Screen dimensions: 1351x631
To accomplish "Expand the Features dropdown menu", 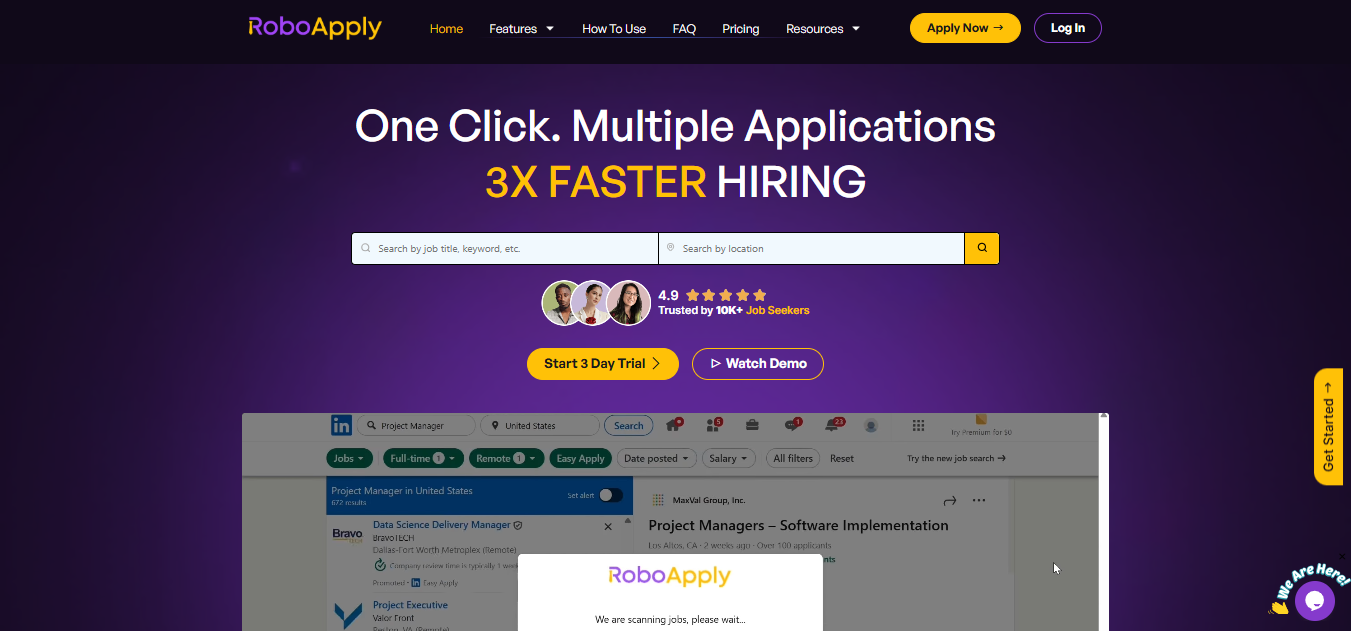I will point(521,29).
